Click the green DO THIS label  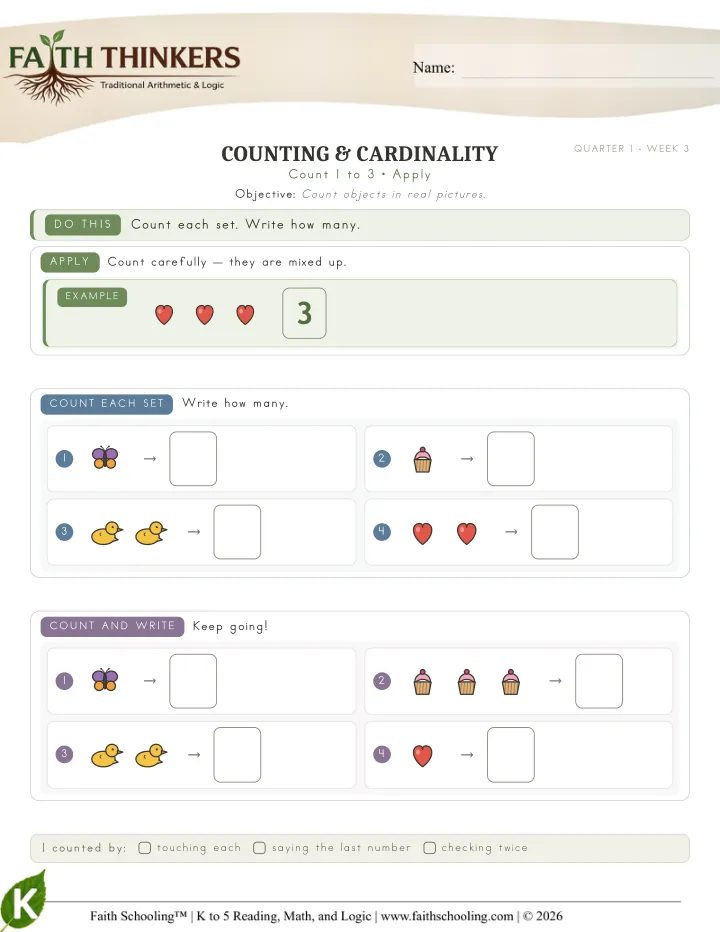[x=83, y=225]
